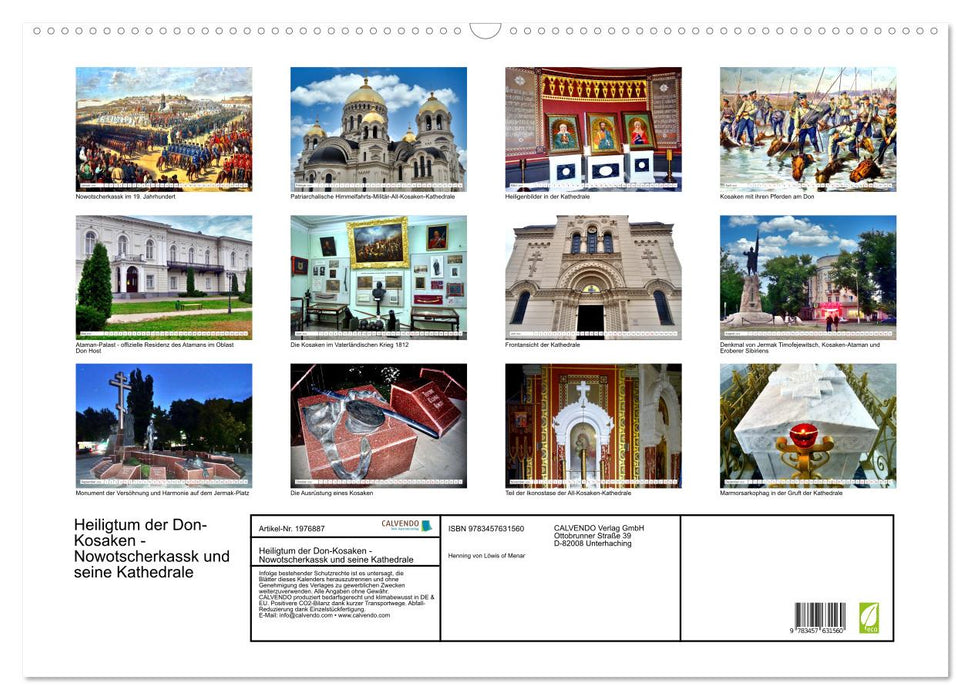This screenshot has height=700, width=971.
Task: Click the date grid under the marble sarcophagus photo
Action: pyautogui.click(x=809, y=479)
